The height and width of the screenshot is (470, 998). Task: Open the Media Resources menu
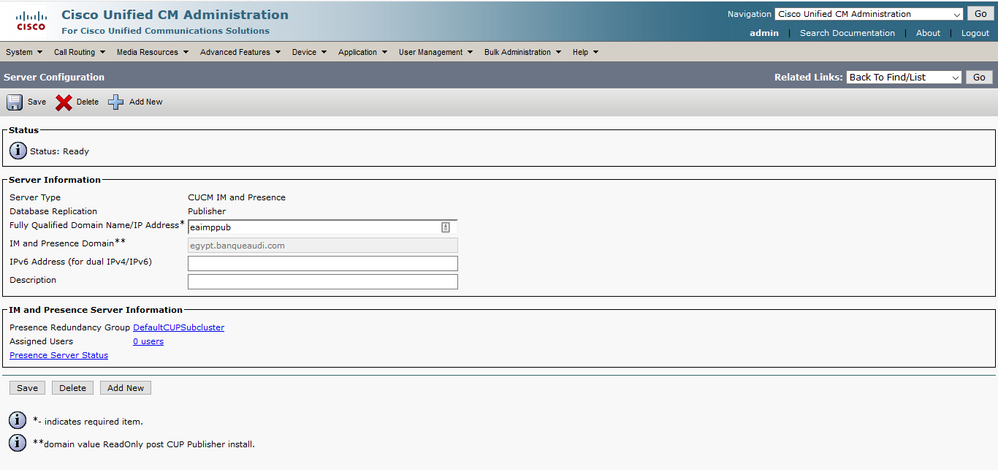[153, 52]
